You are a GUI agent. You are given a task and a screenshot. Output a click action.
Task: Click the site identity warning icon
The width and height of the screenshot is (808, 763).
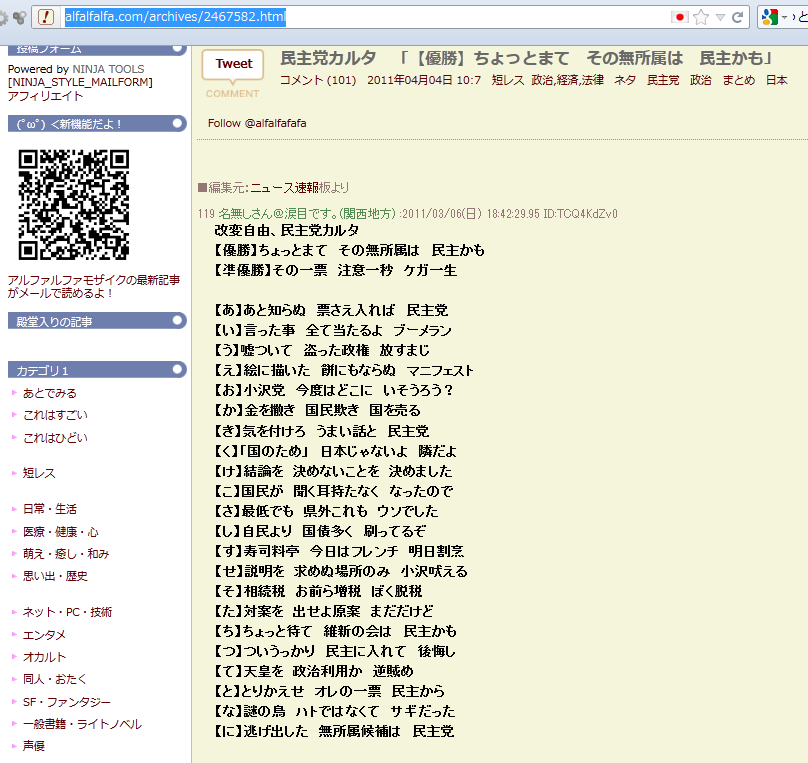(45, 17)
